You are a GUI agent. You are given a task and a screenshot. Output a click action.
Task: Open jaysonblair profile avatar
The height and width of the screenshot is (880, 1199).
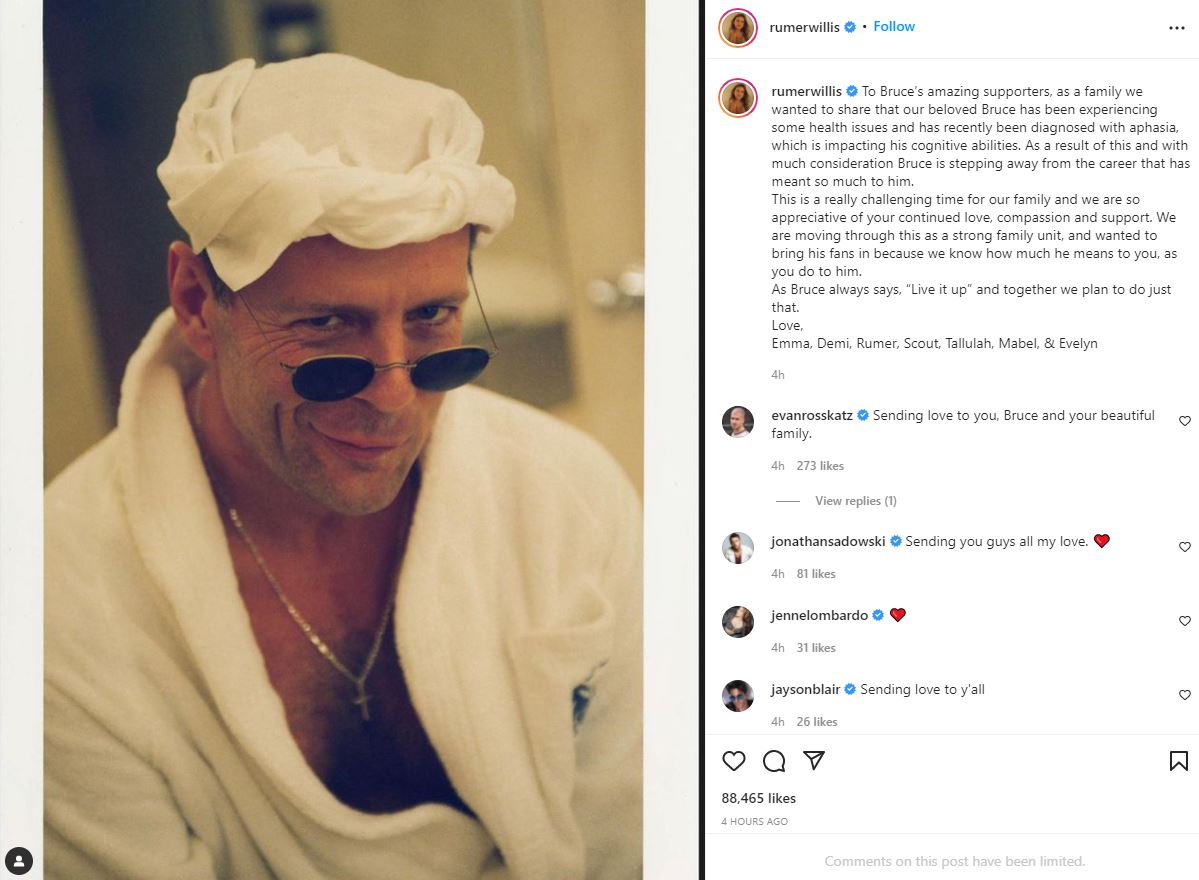738,696
